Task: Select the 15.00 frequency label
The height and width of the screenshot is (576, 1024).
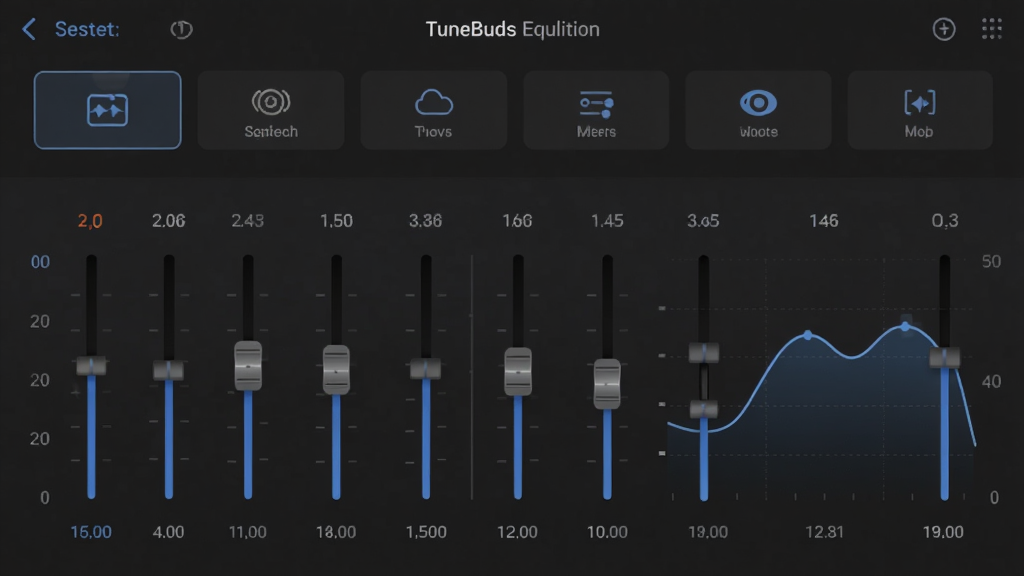Action: 91,532
